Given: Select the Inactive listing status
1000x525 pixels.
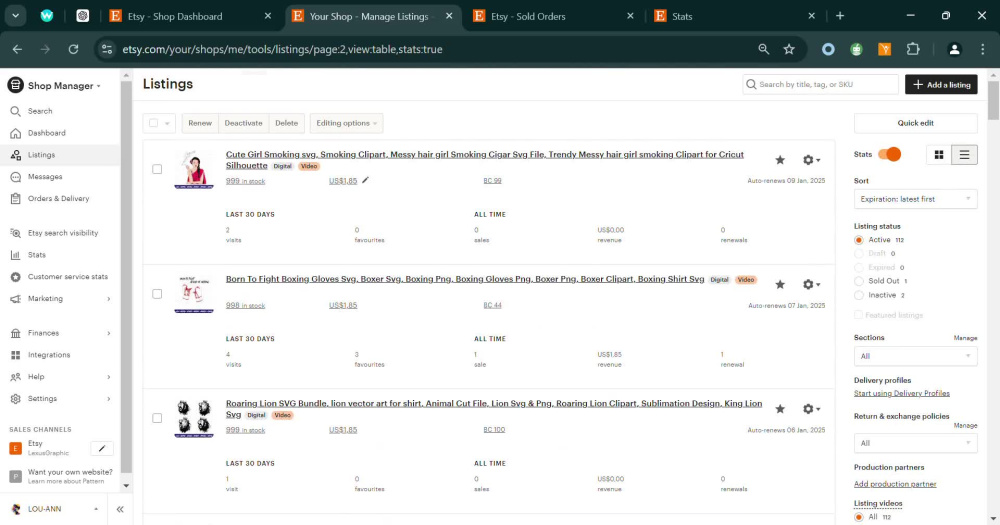Looking at the screenshot, I should click(858, 295).
